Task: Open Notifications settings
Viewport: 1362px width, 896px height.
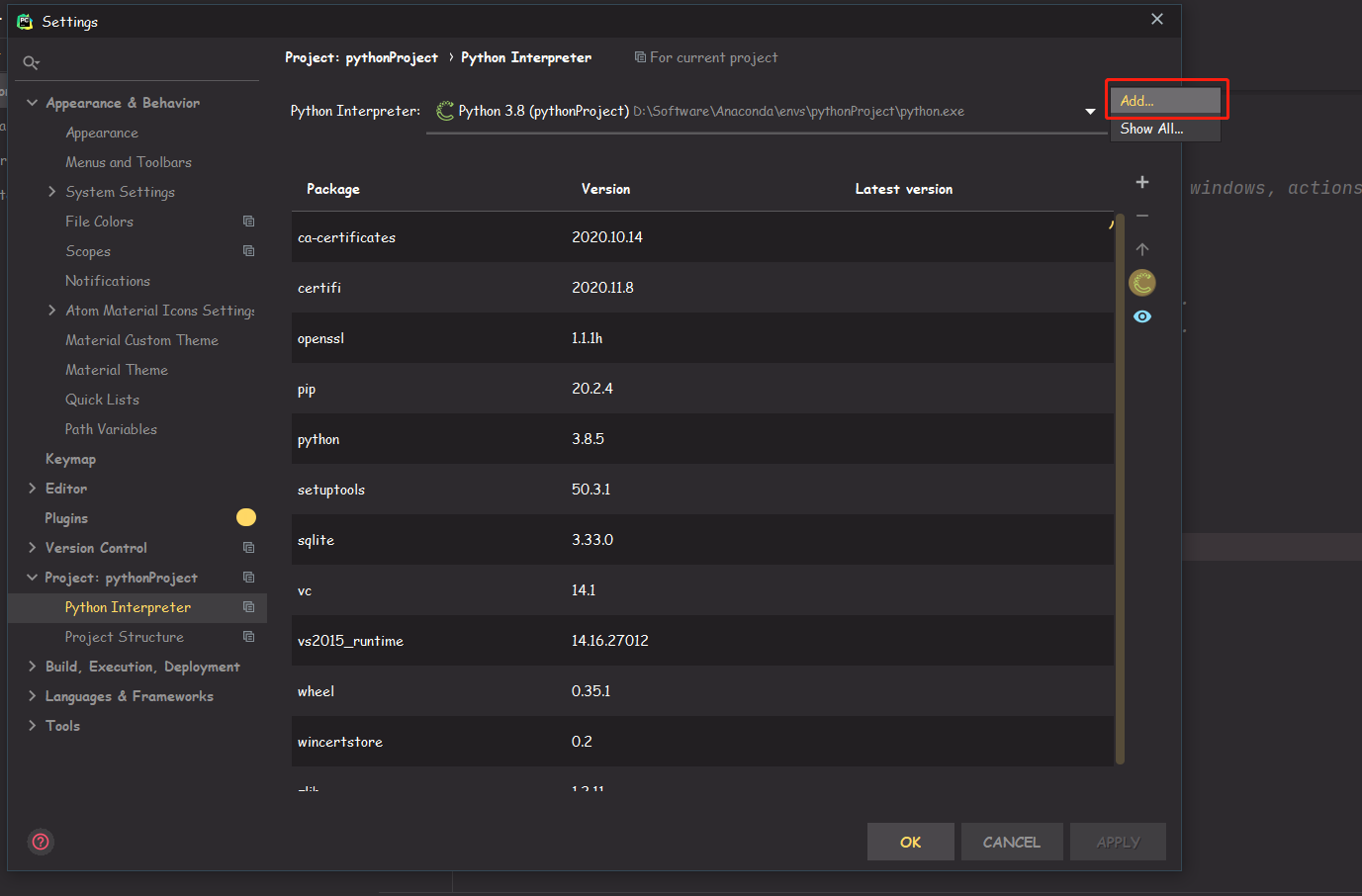Action: point(108,281)
